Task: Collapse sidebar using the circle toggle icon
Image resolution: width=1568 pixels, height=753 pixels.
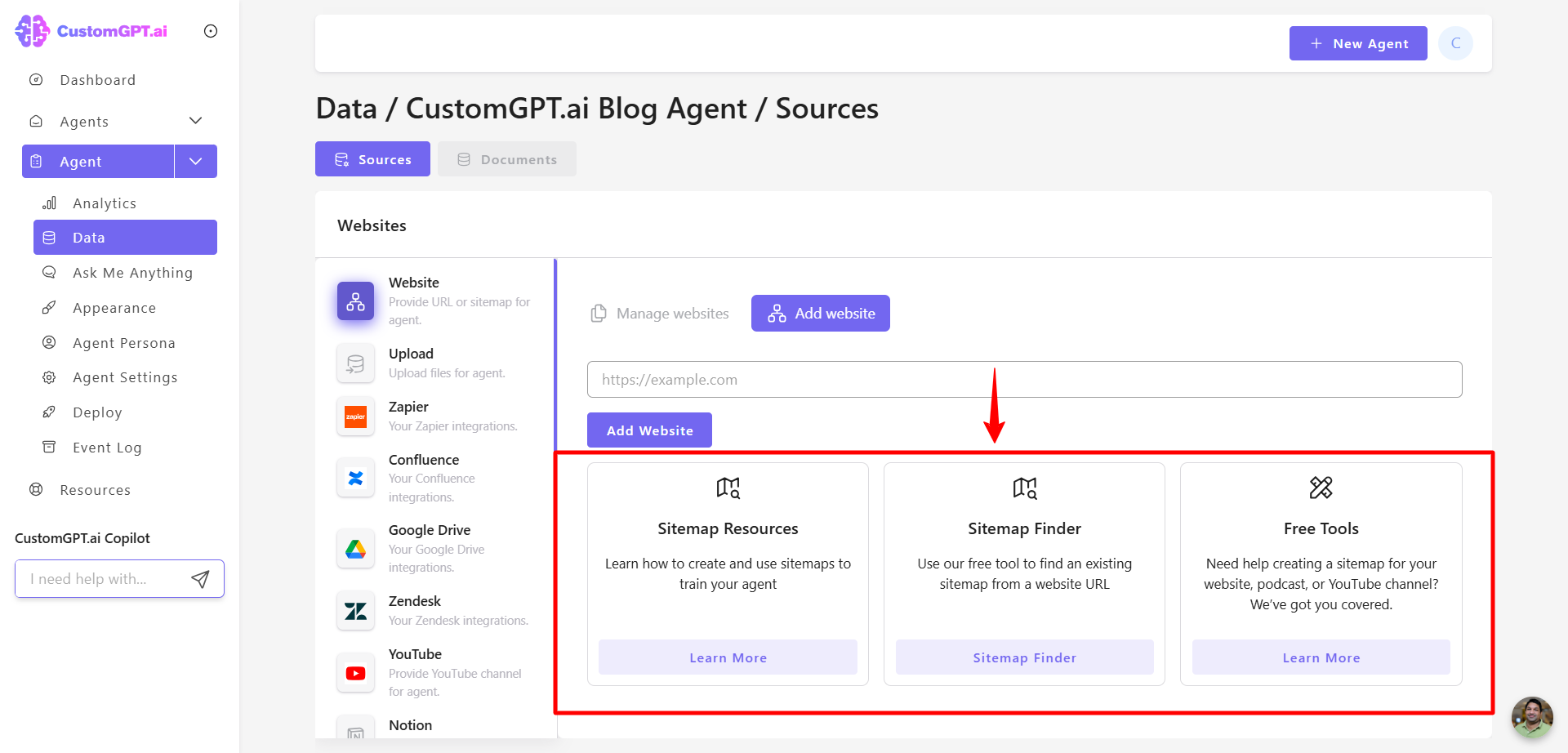Action: click(211, 31)
